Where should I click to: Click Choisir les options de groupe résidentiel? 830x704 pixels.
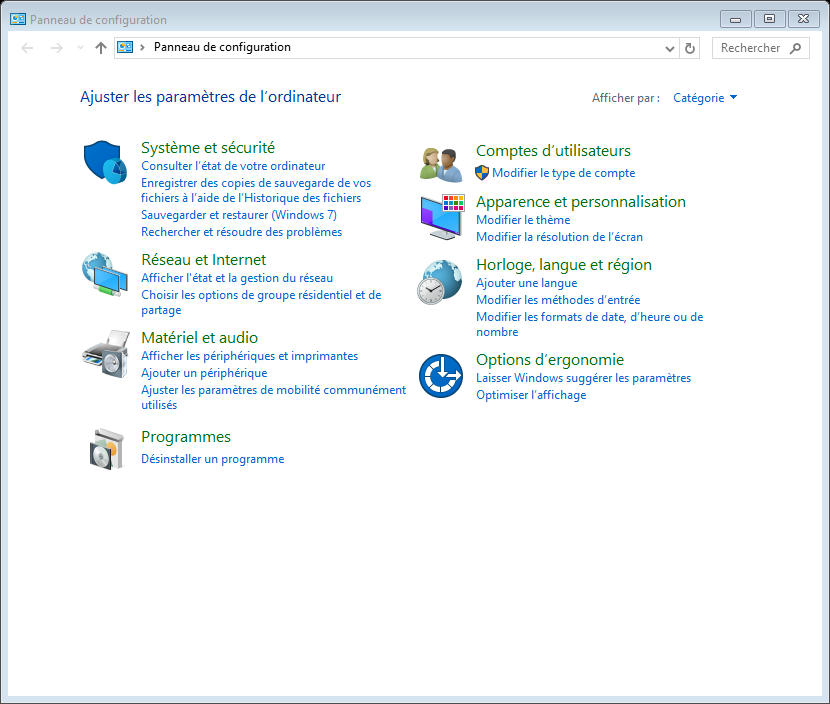coord(261,302)
